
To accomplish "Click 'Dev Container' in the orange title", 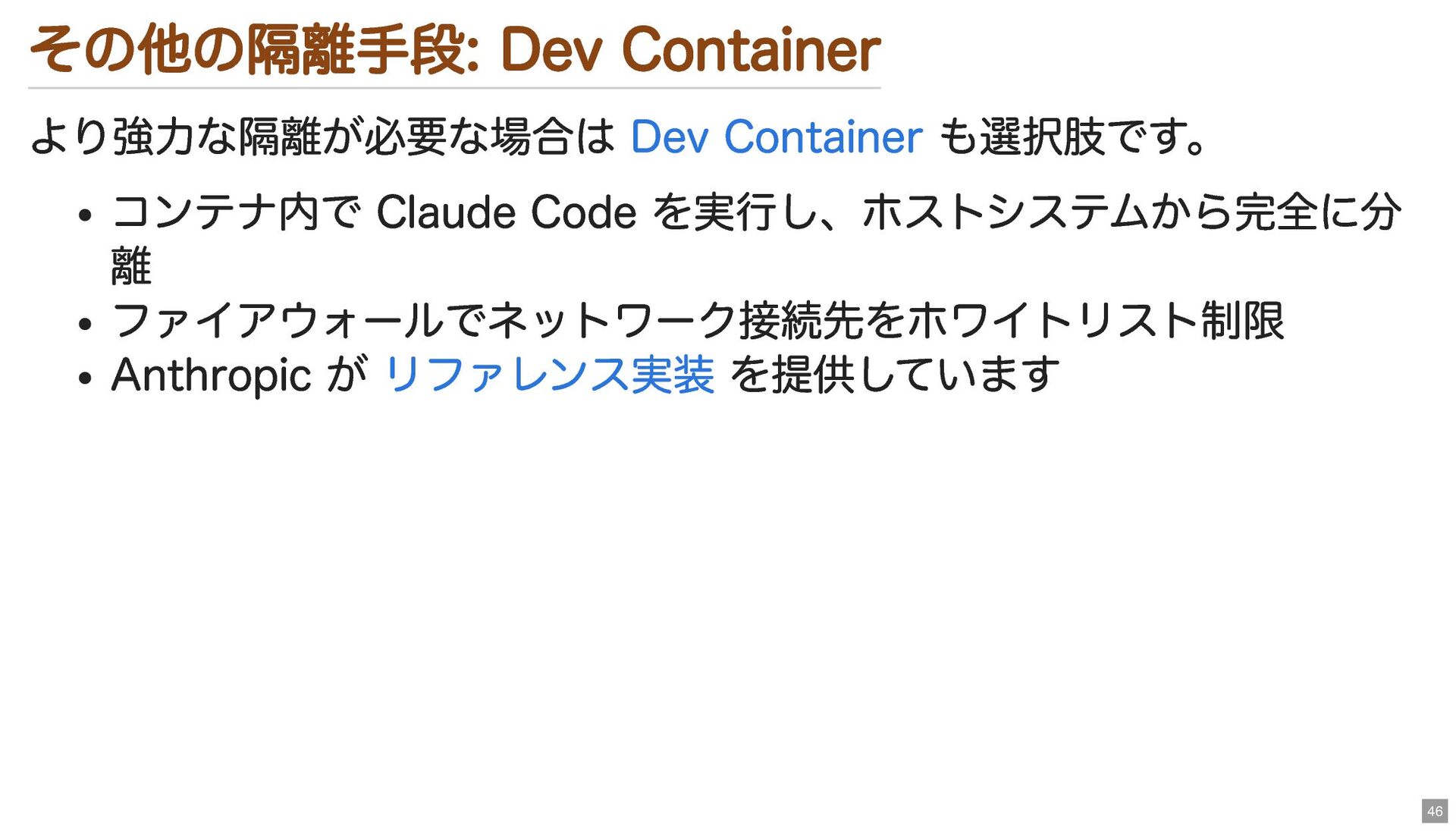I will click(x=689, y=50).
